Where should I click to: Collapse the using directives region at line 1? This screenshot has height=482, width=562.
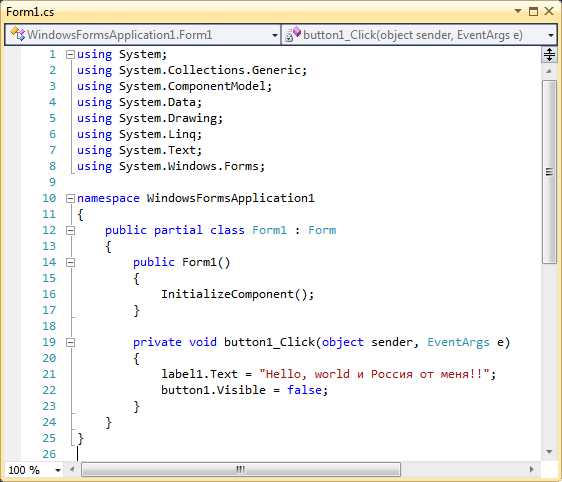click(70, 54)
